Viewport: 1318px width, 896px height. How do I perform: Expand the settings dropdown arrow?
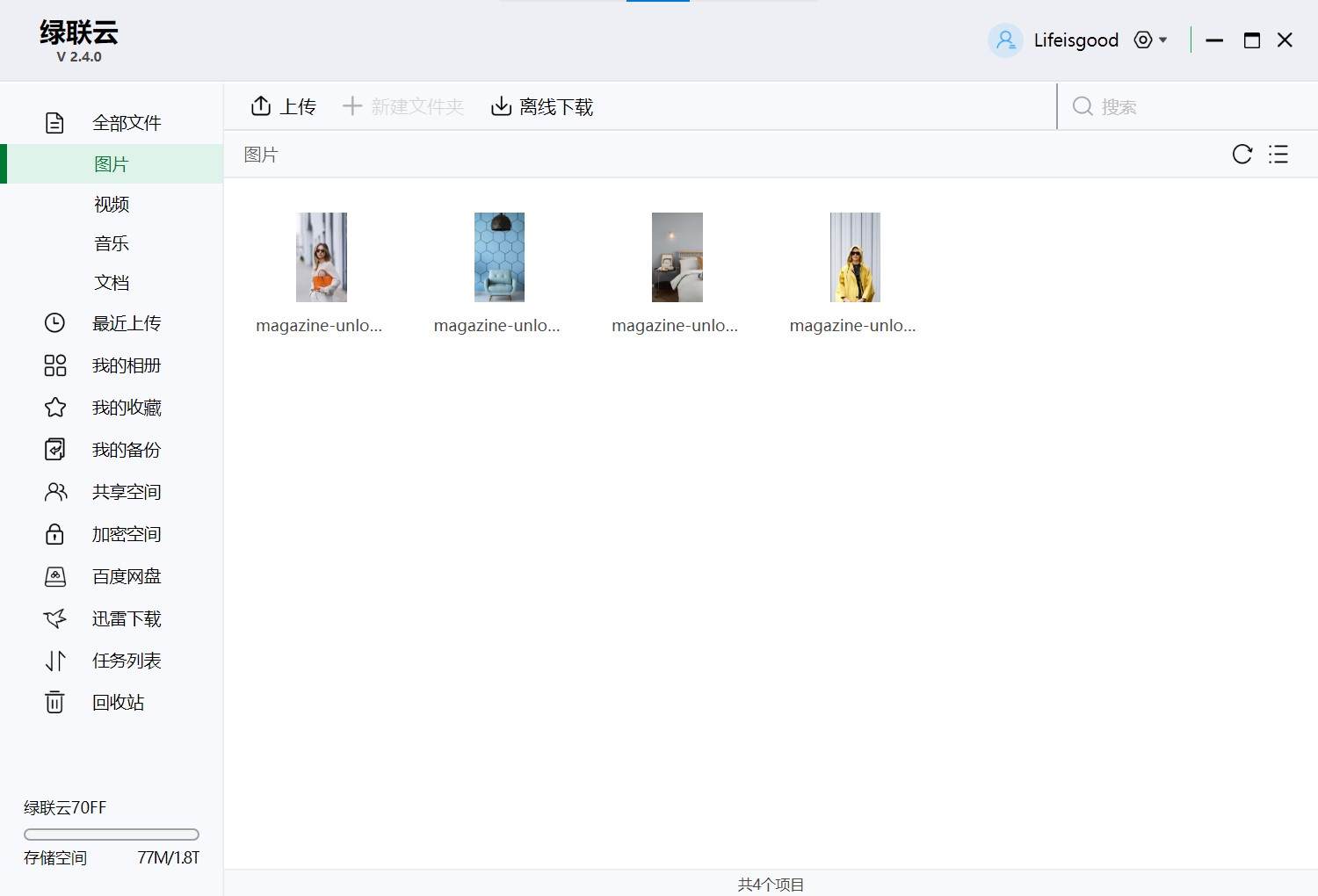pos(1163,40)
